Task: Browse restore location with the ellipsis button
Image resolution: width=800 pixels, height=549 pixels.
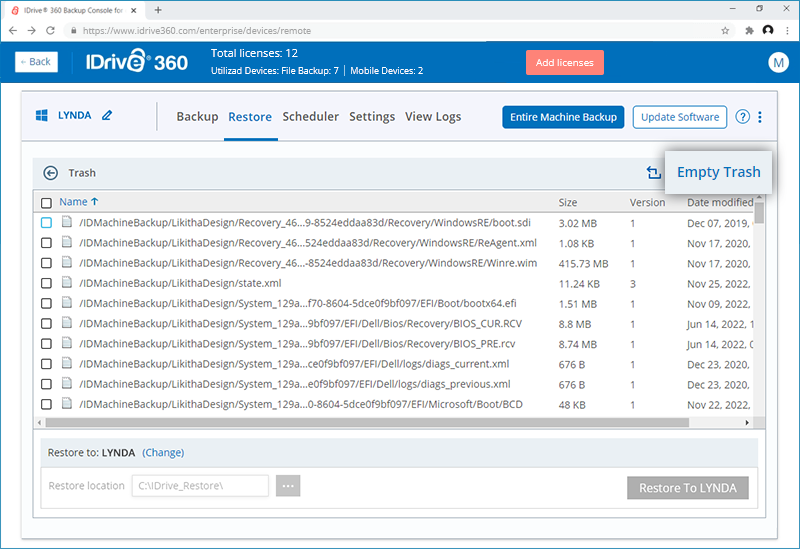Action: (288, 486)
